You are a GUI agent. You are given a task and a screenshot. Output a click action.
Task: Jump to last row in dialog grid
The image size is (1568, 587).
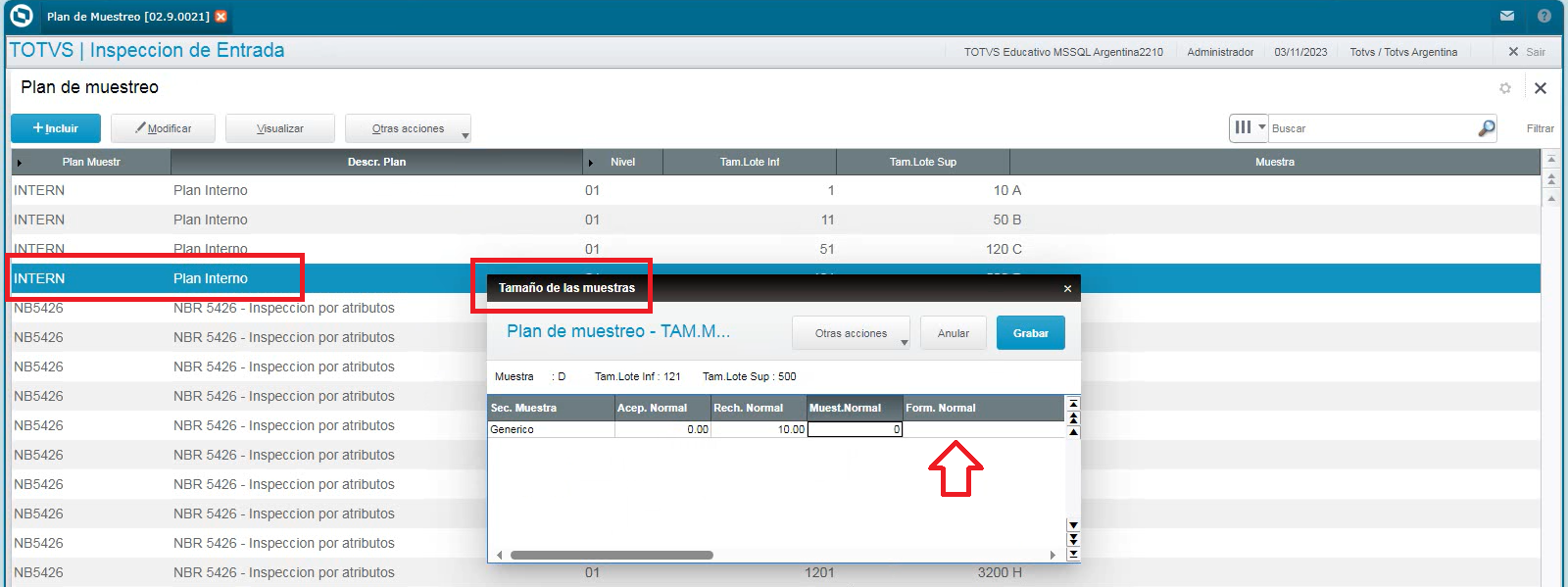click(x=1073, y=554)
